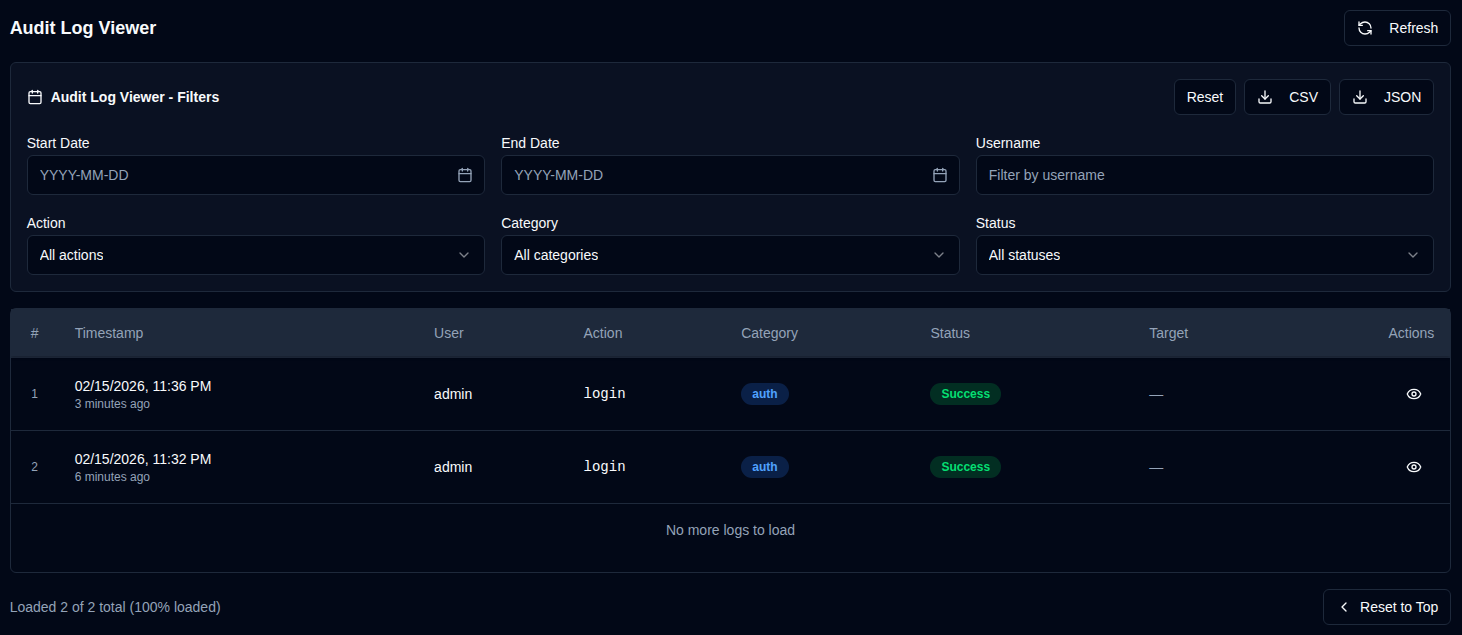
Task: View details of log entry 2
Action: point(1413,467)
